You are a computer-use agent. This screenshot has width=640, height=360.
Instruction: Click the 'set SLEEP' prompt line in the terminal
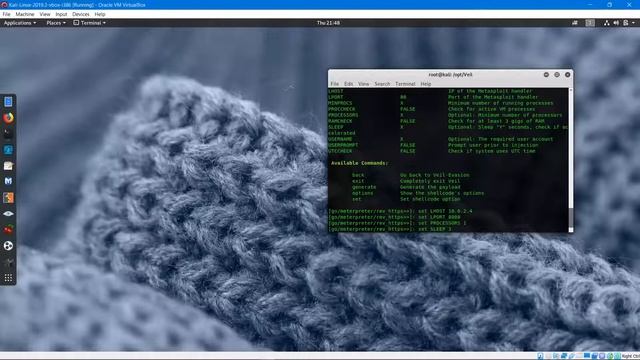pyautogui.click(x=390, y=229)
